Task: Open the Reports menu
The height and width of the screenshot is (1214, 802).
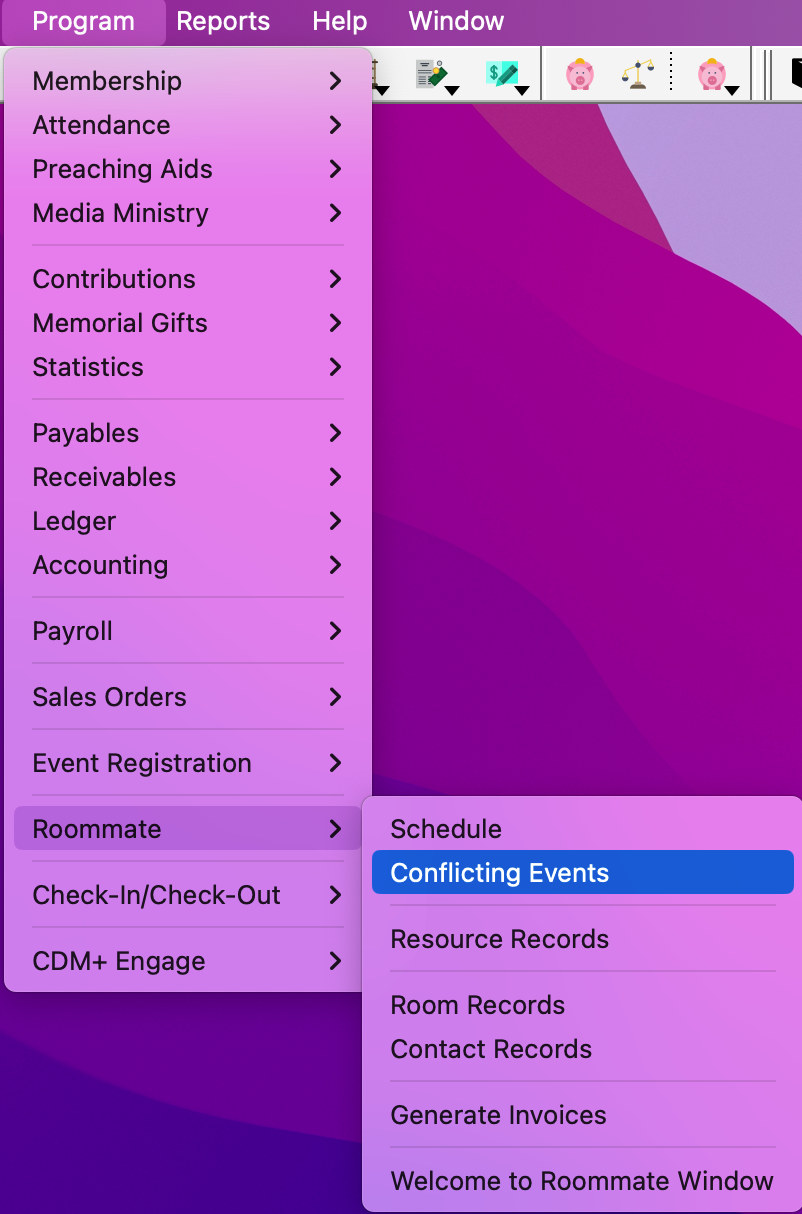Action: point(223,21)
